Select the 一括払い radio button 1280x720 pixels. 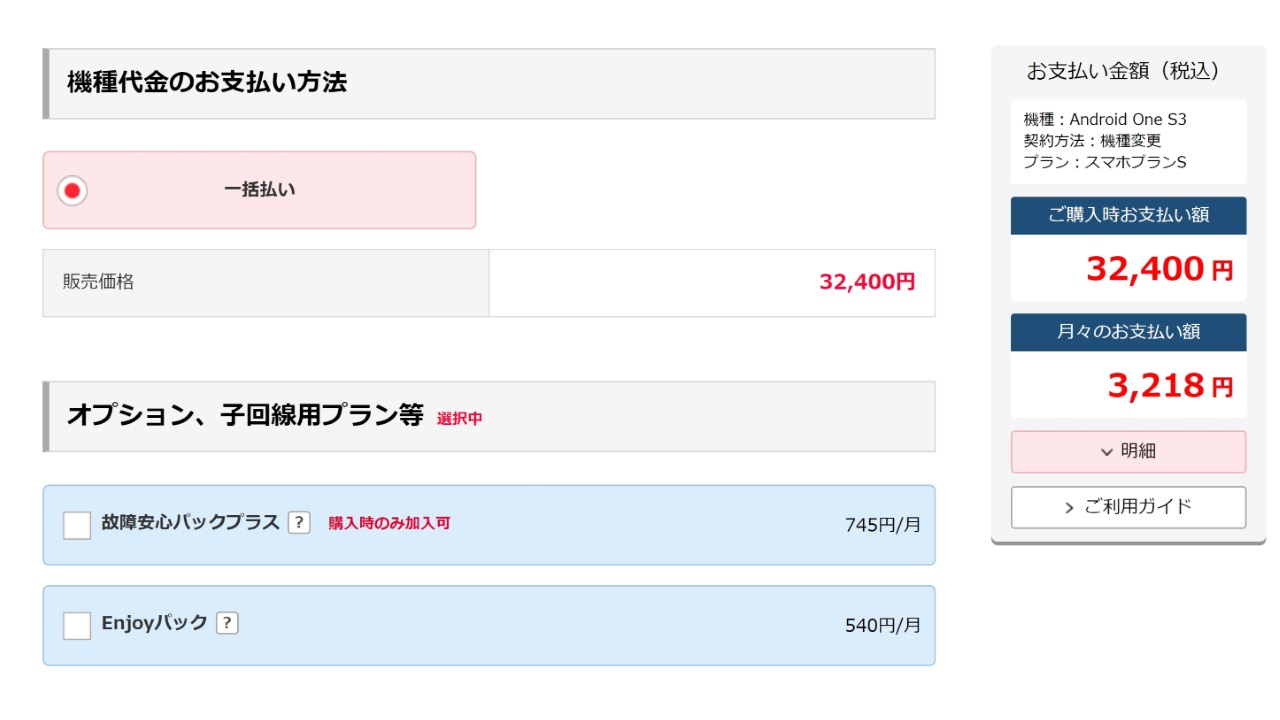click(x=72, y=190)
